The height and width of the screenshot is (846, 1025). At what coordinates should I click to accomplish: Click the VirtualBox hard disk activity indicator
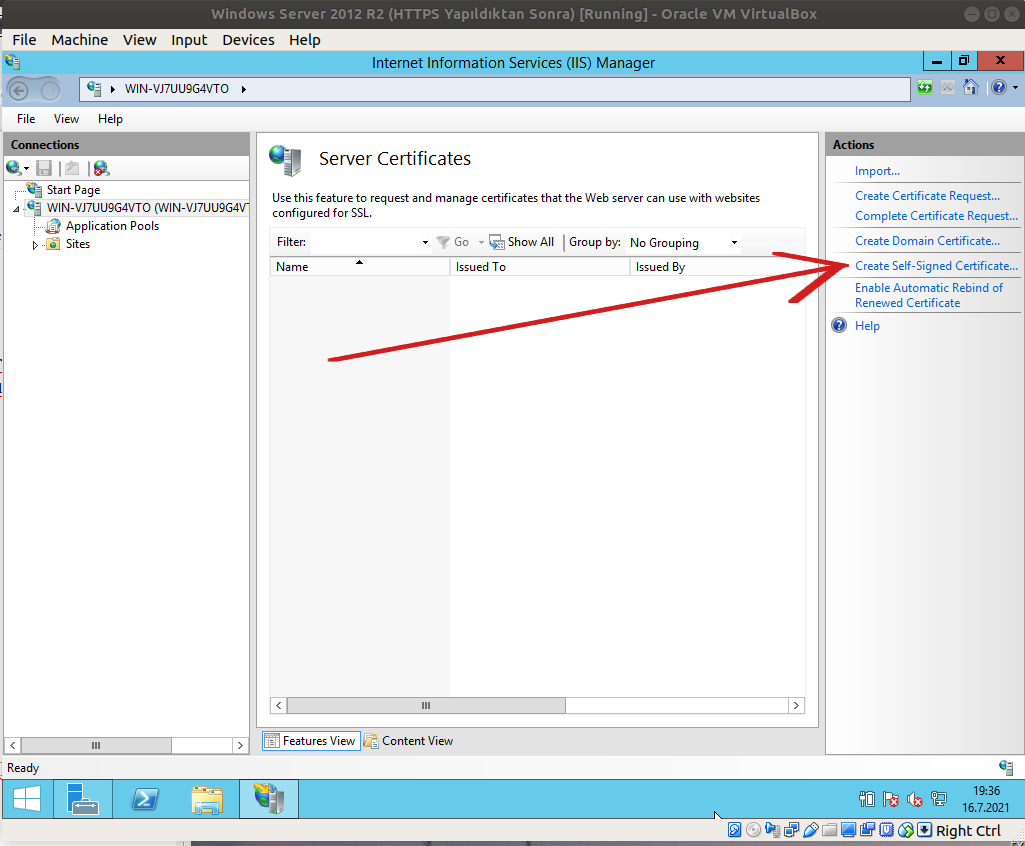click(734, 830)
